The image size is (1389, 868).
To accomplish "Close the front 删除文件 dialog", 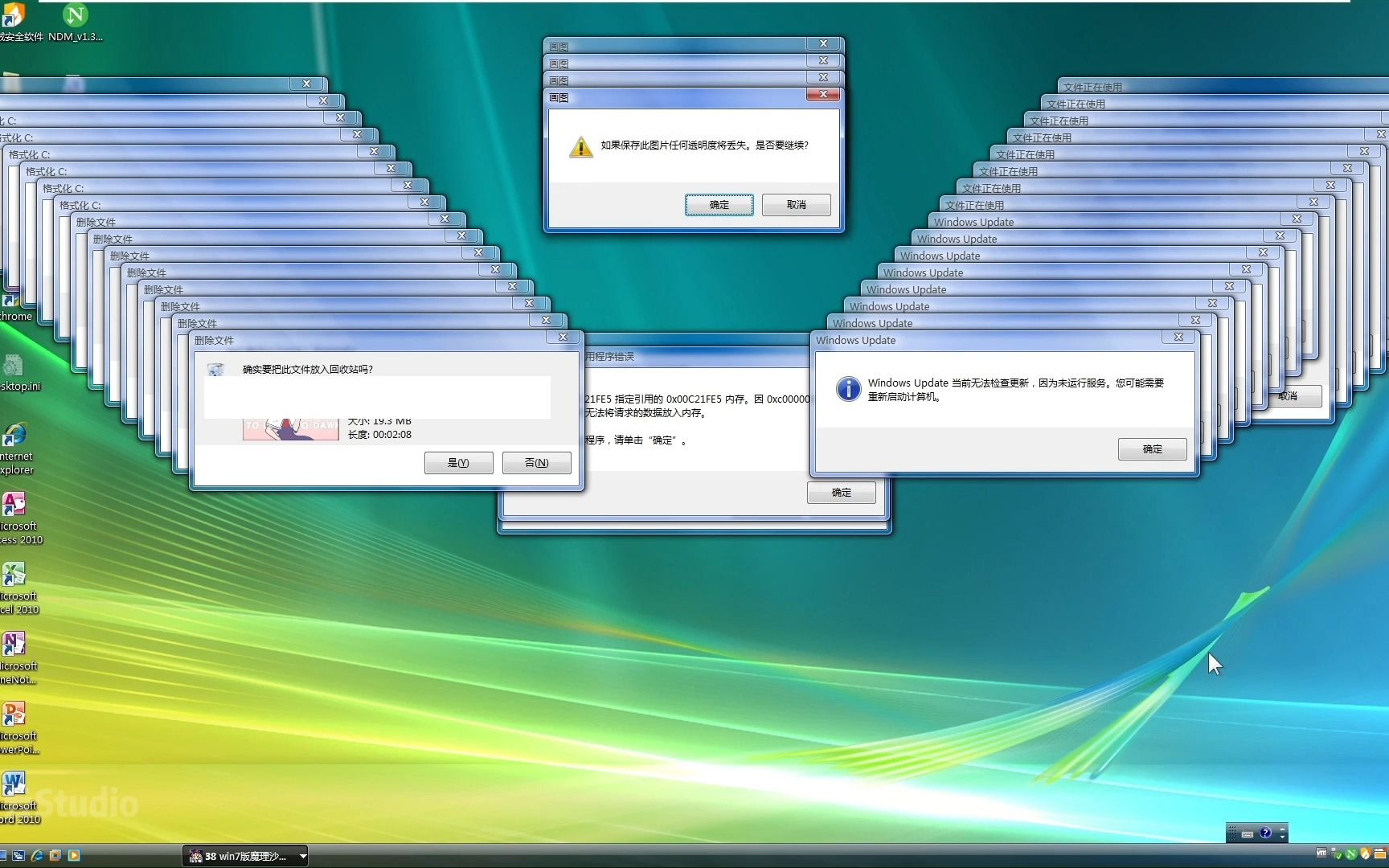I will (x=563, y=338).
